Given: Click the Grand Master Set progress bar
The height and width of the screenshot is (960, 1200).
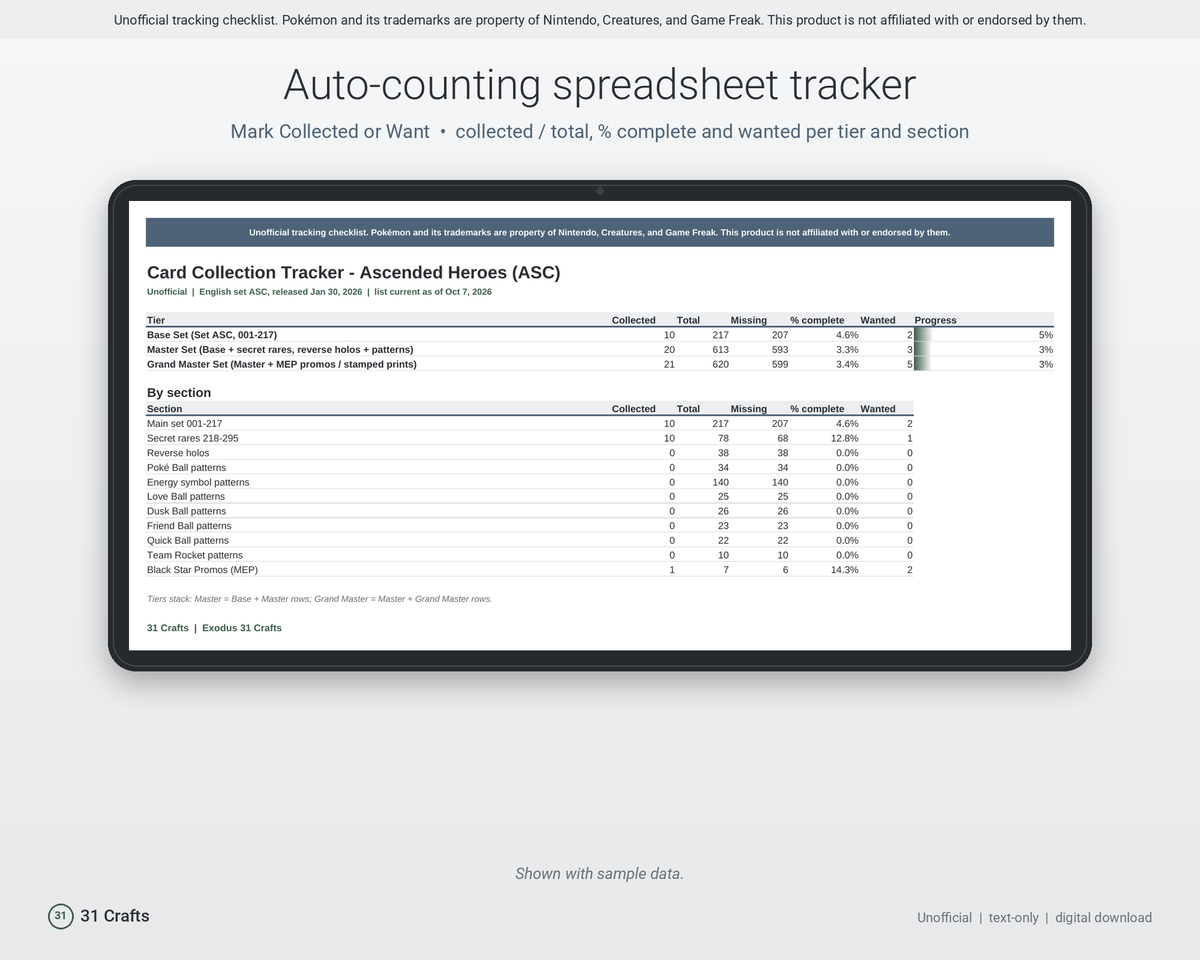Looking at the screenshot, I should (x=923, y=364).
